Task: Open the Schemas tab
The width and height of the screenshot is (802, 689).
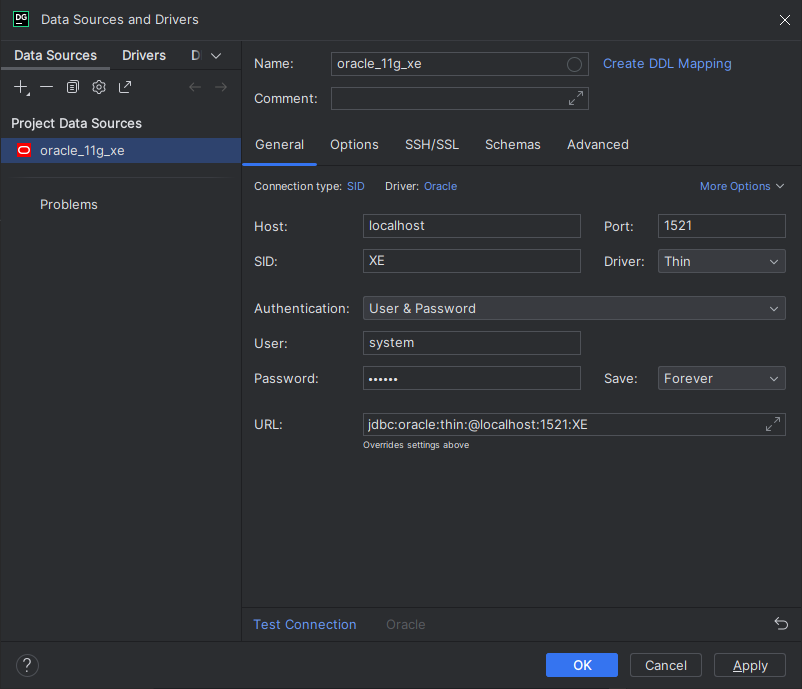Action: click(513, 145)
